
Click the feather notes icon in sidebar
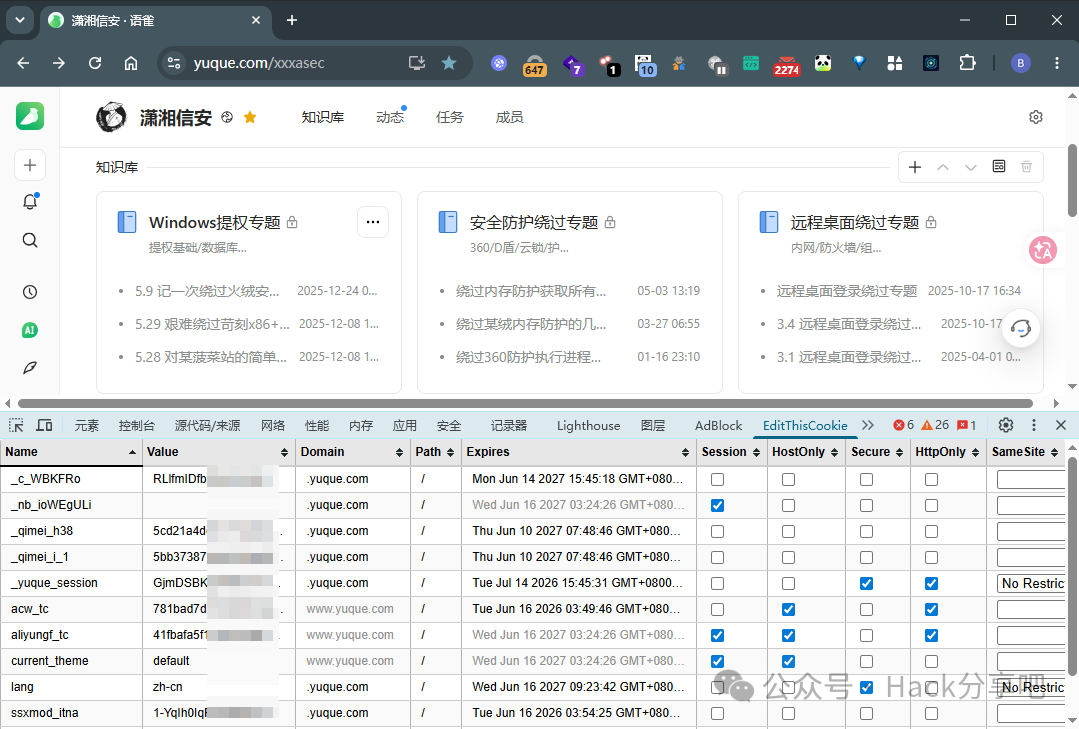(30, 368)
